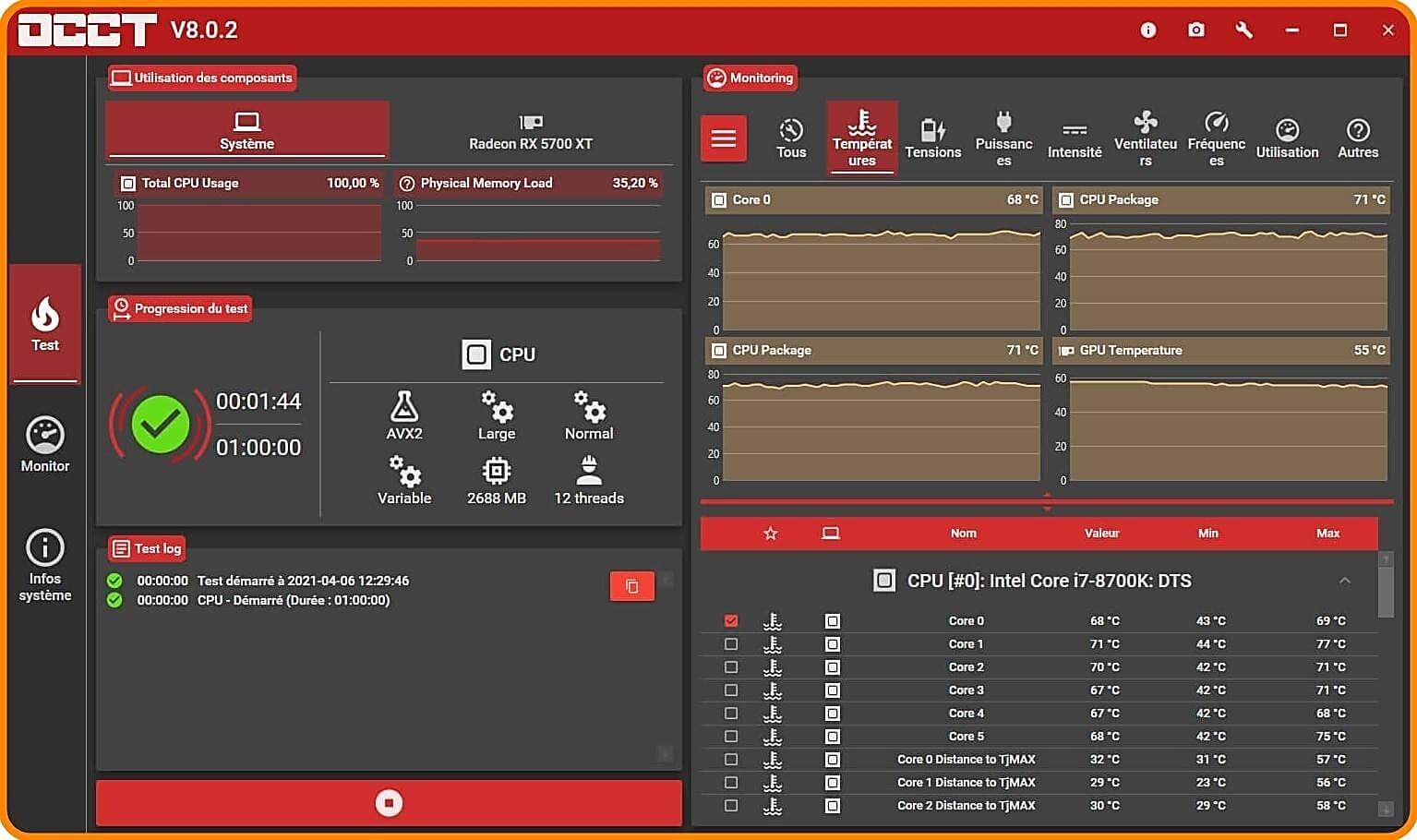Open the info icon in title bar
This screenshot has height=840, width=1417.
[1148, 30]
